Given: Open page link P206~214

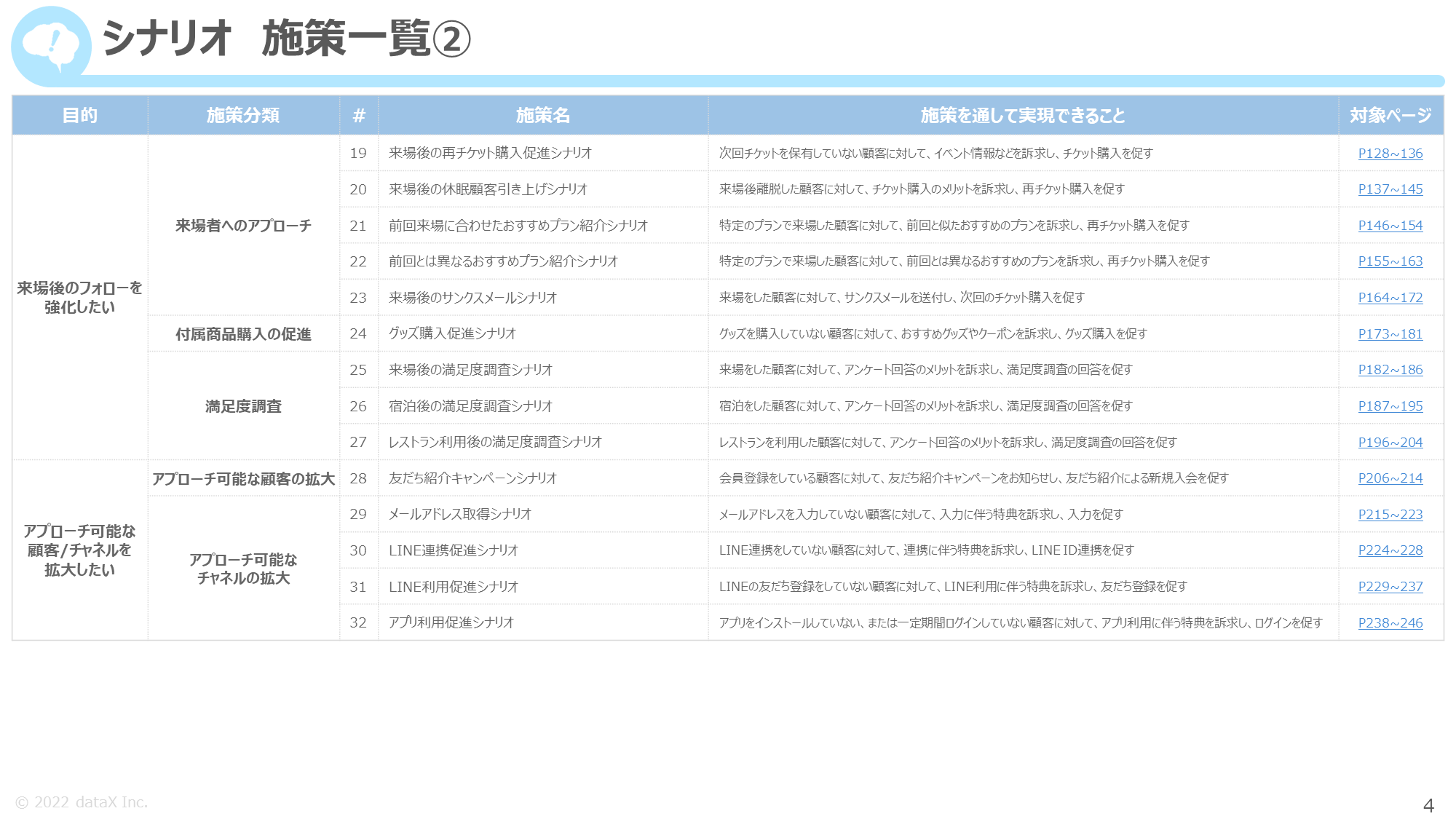Looking at the screenshot, I should pyautogui.click(x=1390, y=478).
